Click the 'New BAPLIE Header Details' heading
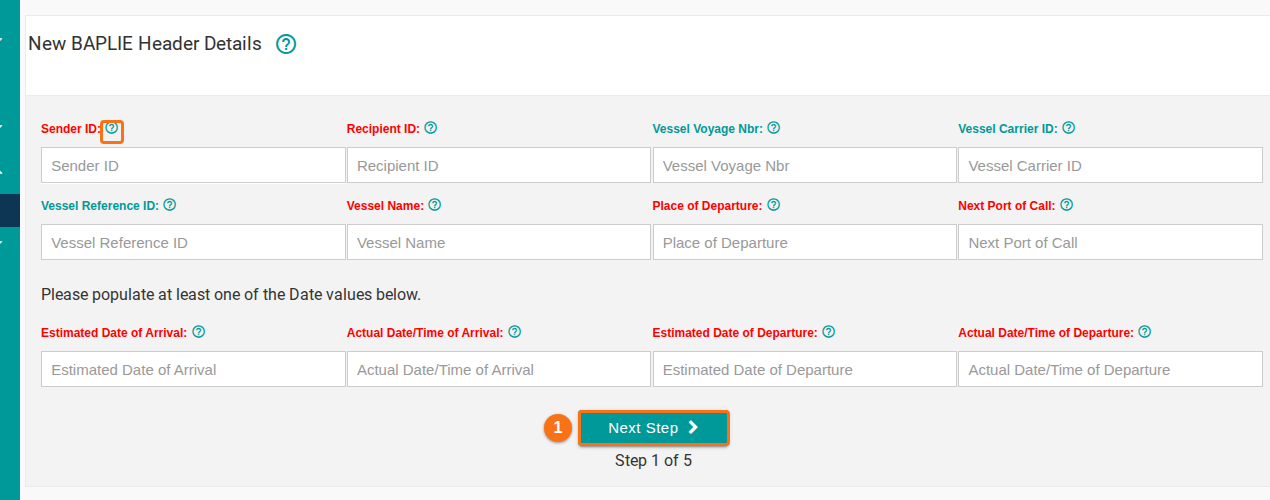Viewport: 1270px width, 500px height. (145, 44)
